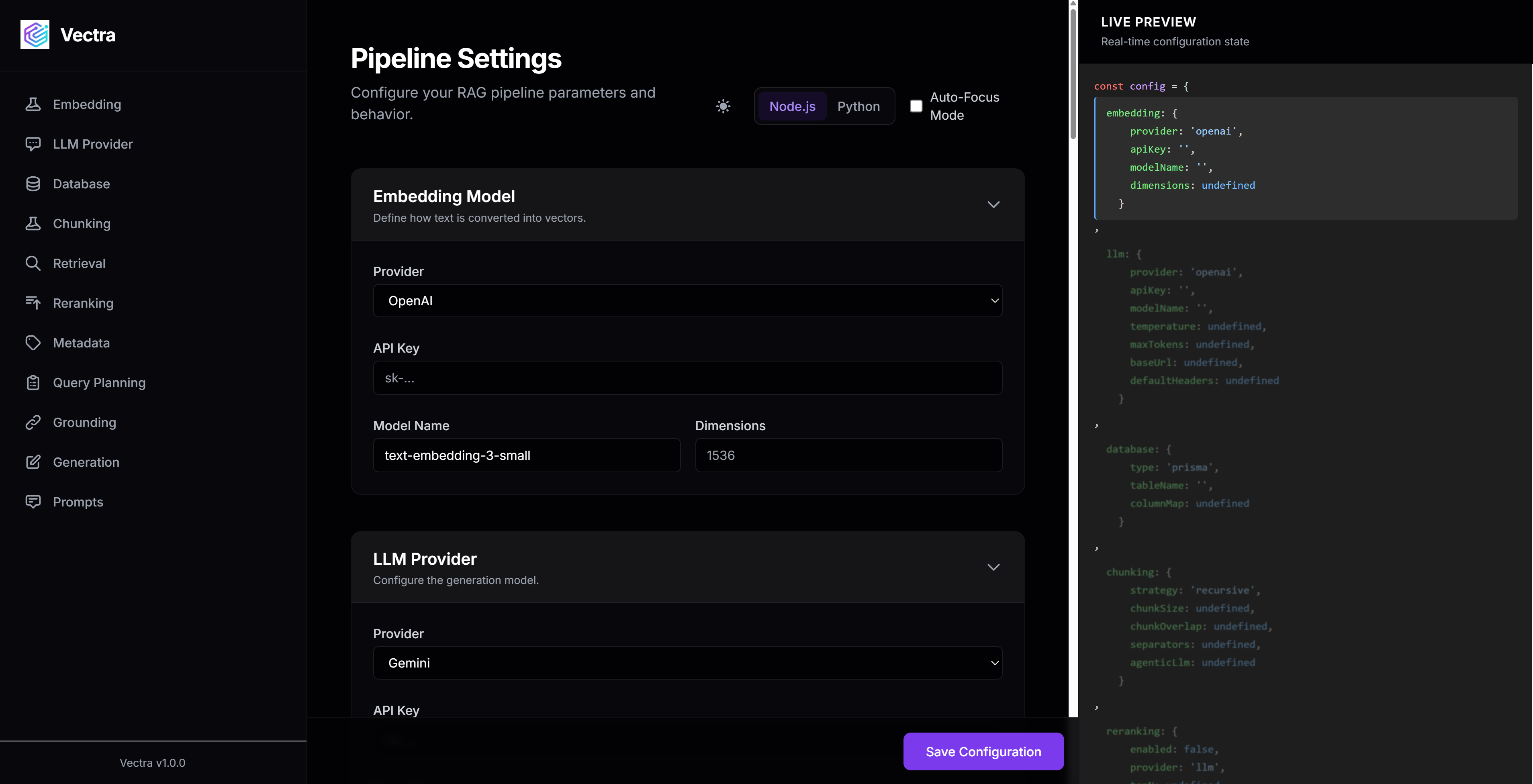Click the LLM Provider chat icon

click(33, 144)
